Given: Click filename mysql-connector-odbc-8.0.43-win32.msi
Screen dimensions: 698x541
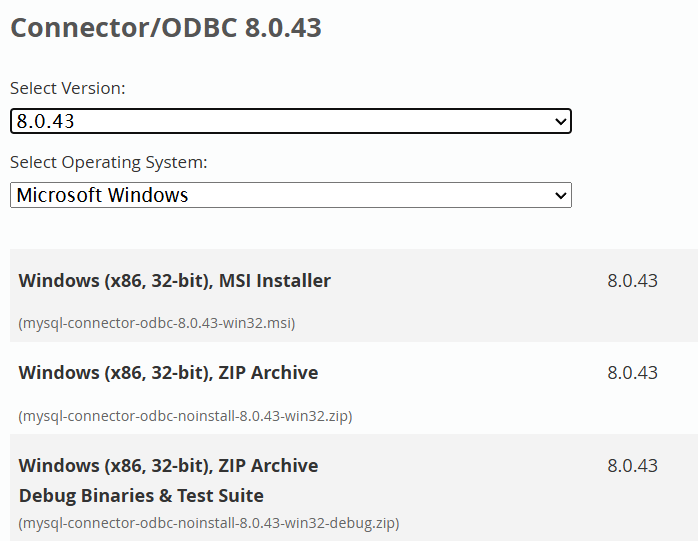Looking at the screenshot, I should tap(157, 323).
